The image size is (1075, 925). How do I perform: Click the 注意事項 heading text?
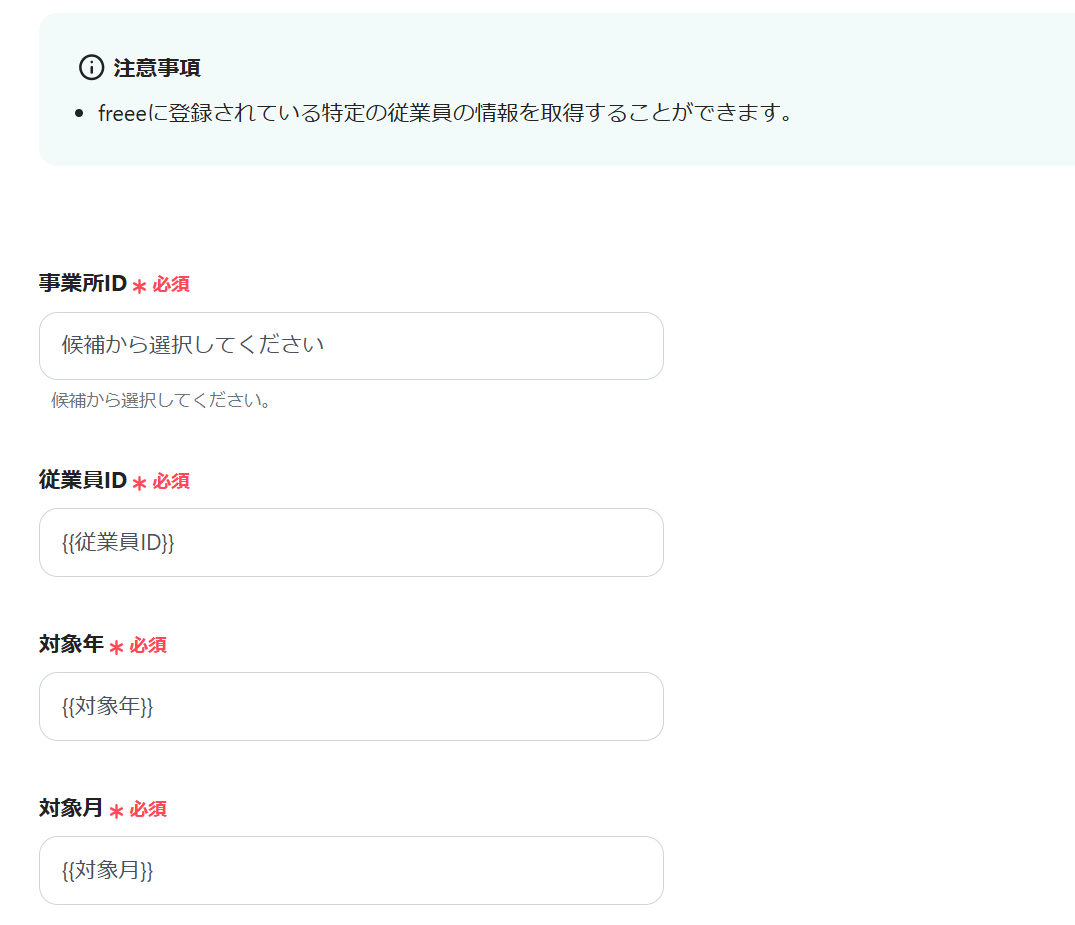coord(157,68)
